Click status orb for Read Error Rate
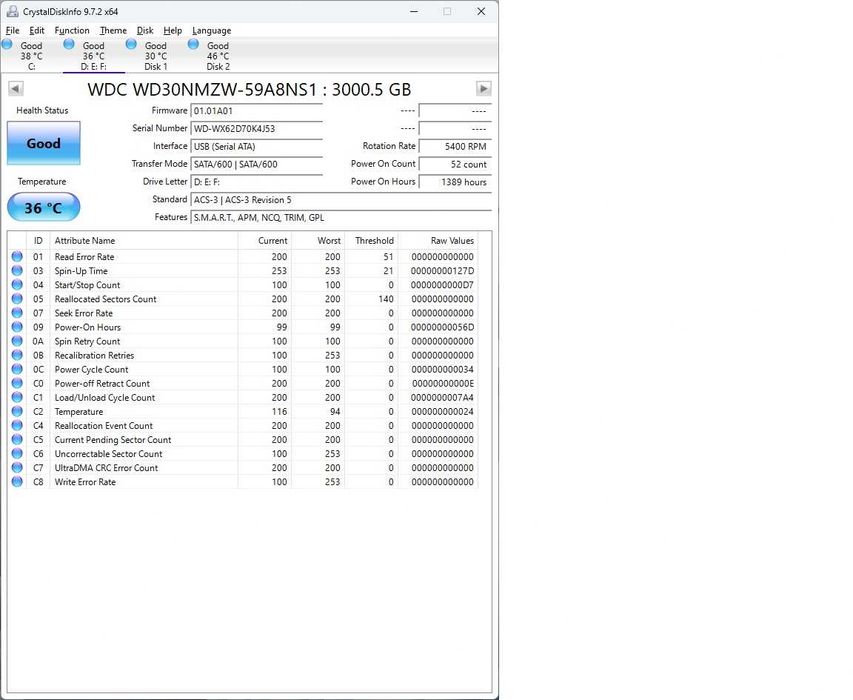The width and height of the screenshot is (853, 700). point(17,256)
